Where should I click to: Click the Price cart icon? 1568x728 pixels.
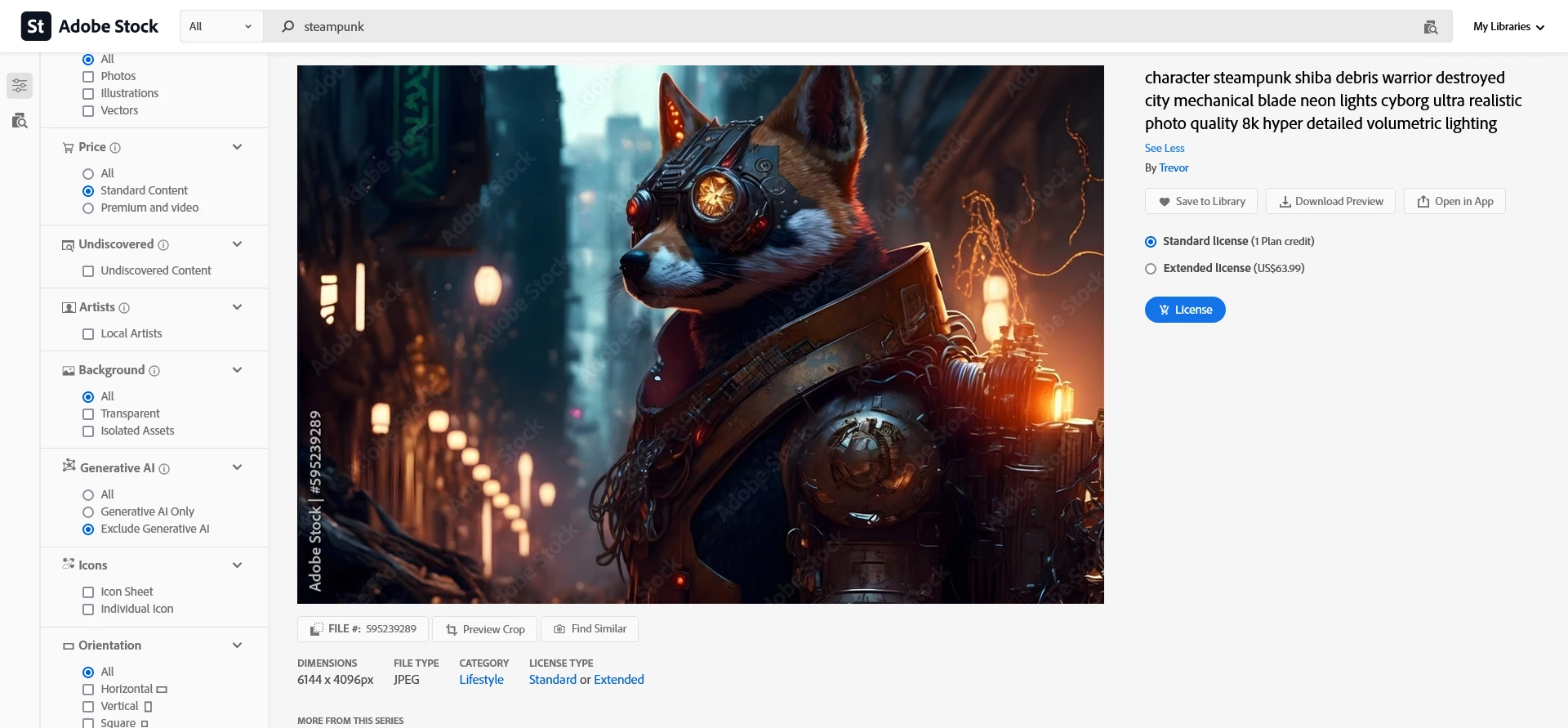tap(69, 148)
